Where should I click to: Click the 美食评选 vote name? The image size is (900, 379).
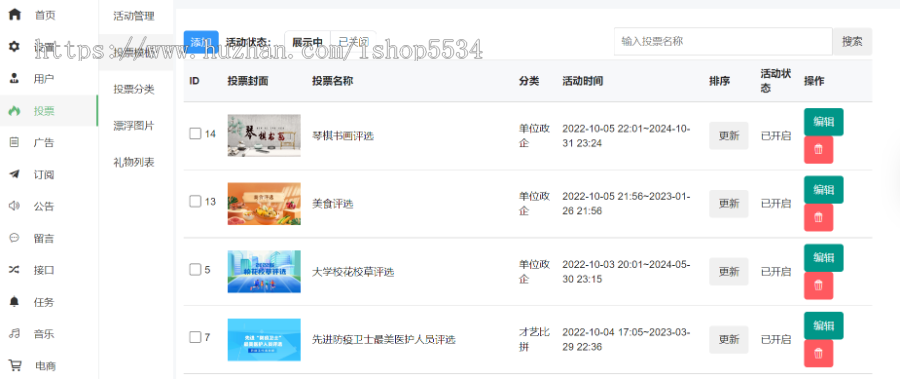tap(332, 204)
